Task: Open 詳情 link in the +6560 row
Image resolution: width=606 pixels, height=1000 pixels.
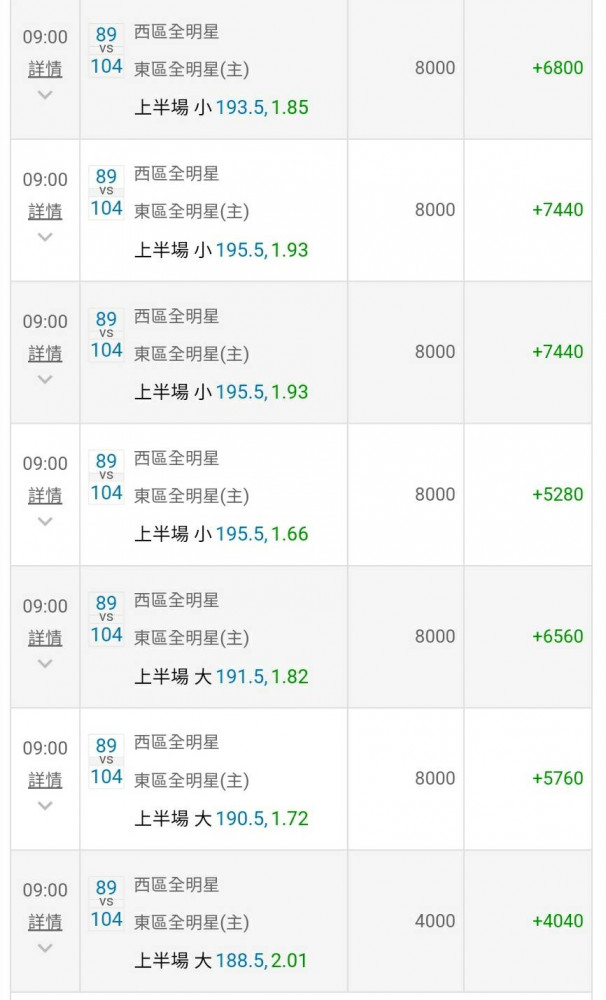Action: point(45,638)
